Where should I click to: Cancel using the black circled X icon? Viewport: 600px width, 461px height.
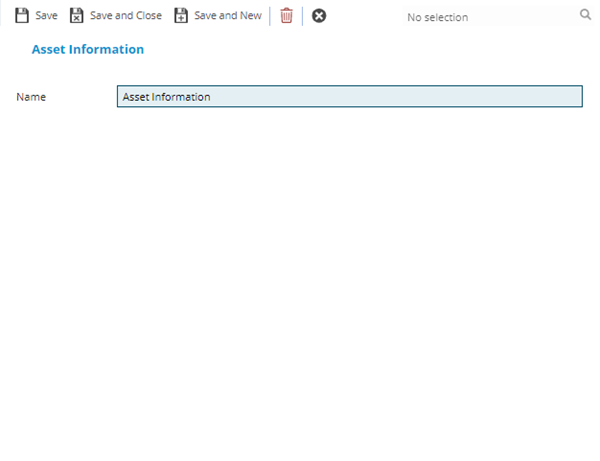coord(319,16)
